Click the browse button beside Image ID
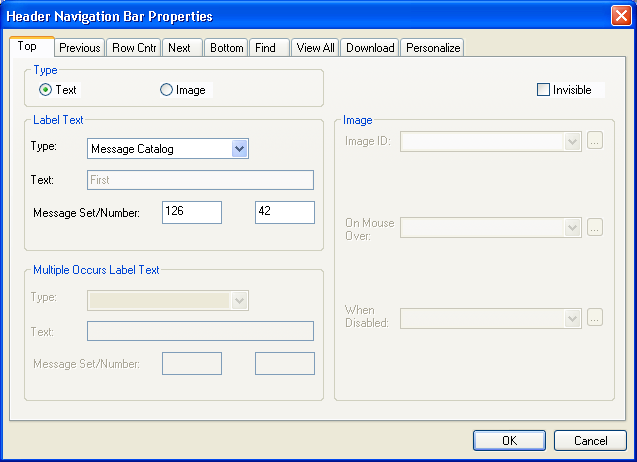 click(595, 142)
